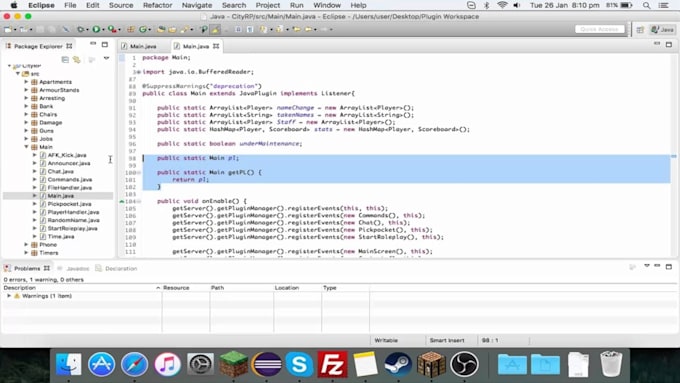Close the active Main.java editor tab
680x383 pixels.
216,46
